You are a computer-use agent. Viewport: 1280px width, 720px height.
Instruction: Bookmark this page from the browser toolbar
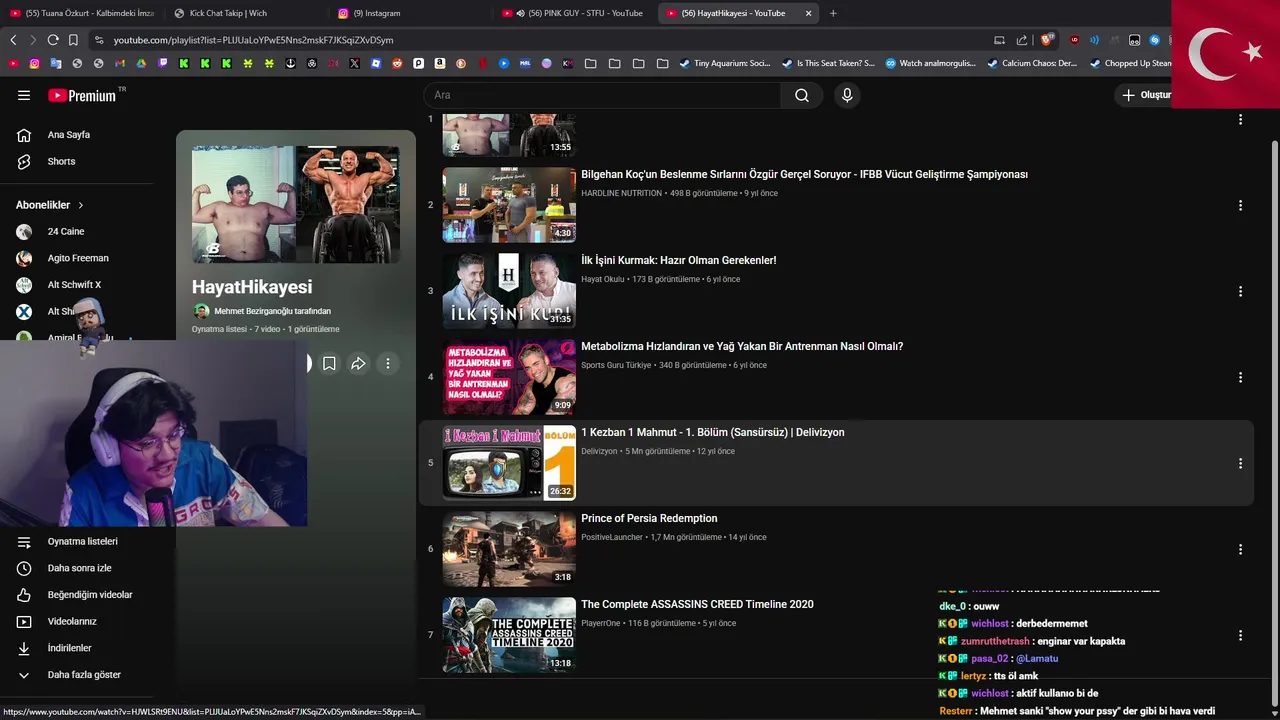tap(73, 40)
